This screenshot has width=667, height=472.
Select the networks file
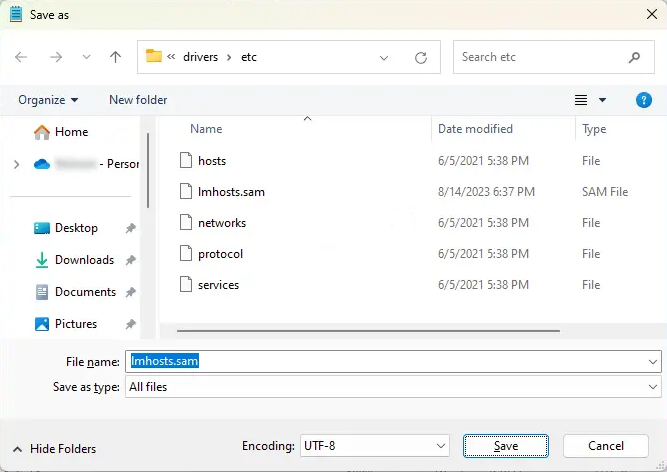(222, 223)
